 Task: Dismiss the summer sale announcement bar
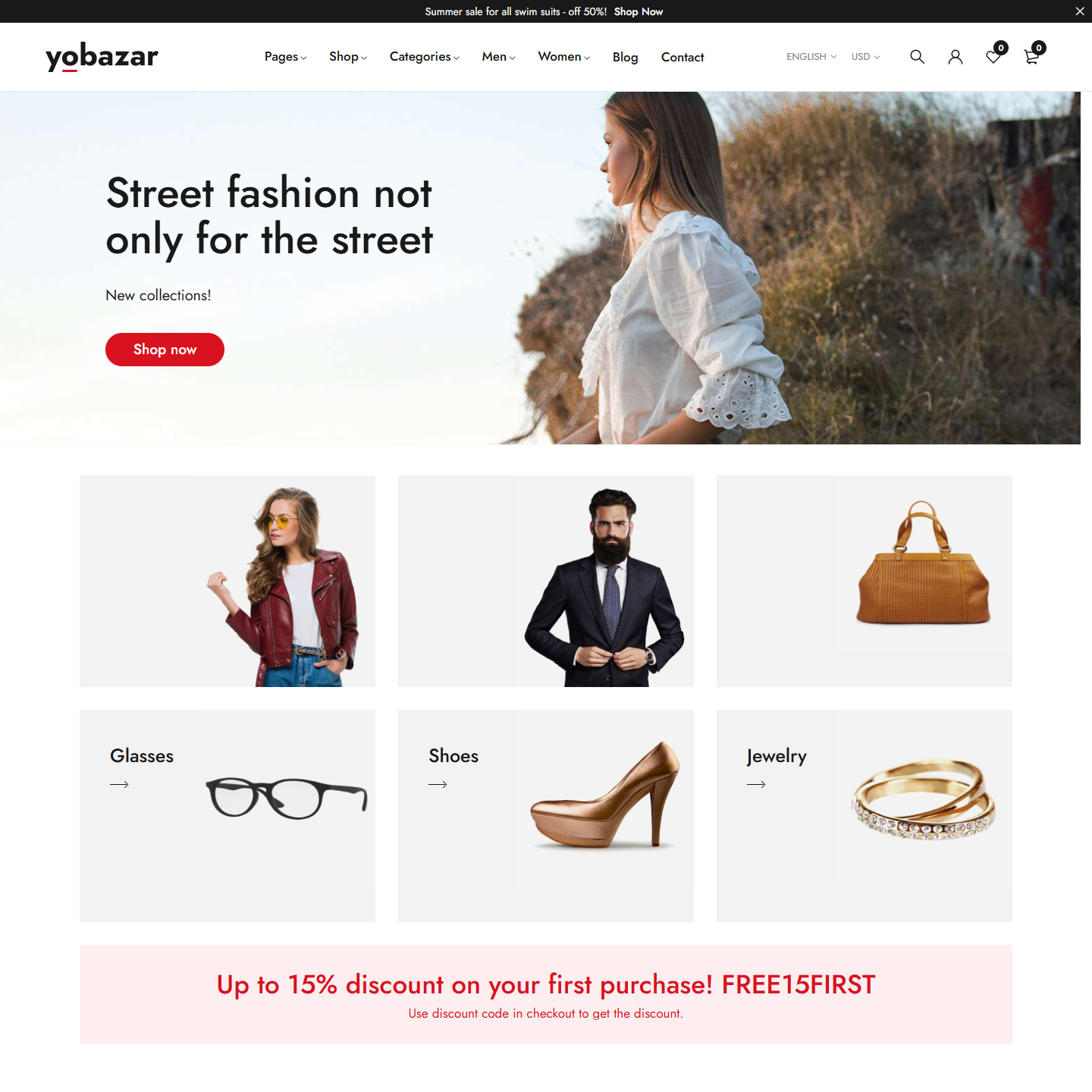click(x=1080, y=11)
